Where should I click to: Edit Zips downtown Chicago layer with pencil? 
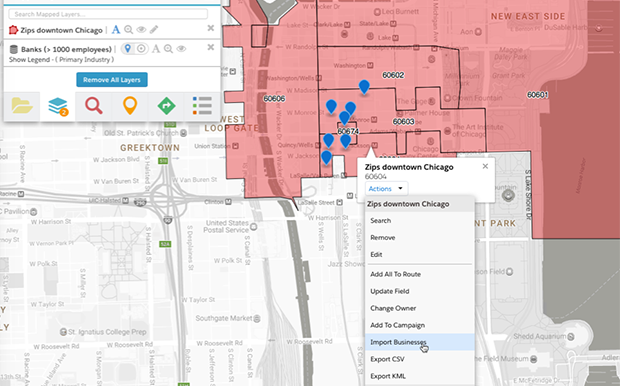click(x=154, y=30)
